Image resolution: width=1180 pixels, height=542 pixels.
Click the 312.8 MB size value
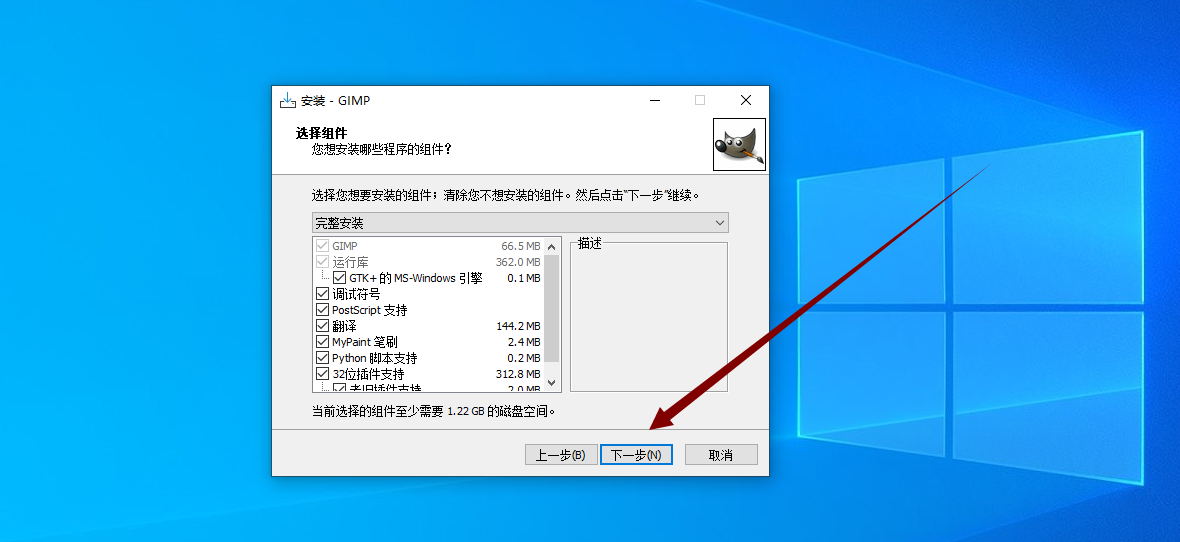click(518, 373)
